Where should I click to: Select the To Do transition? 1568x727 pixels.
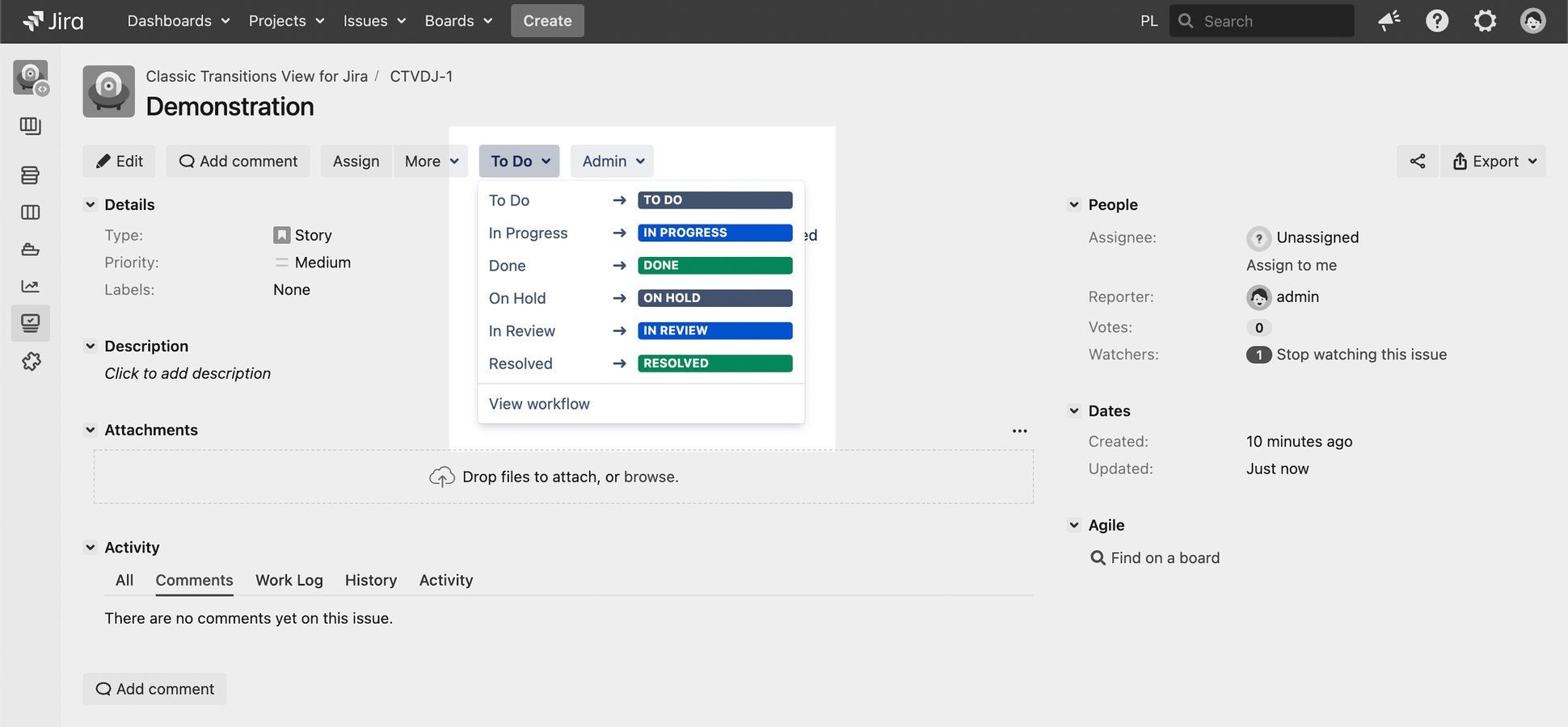(x=641, y=200)
